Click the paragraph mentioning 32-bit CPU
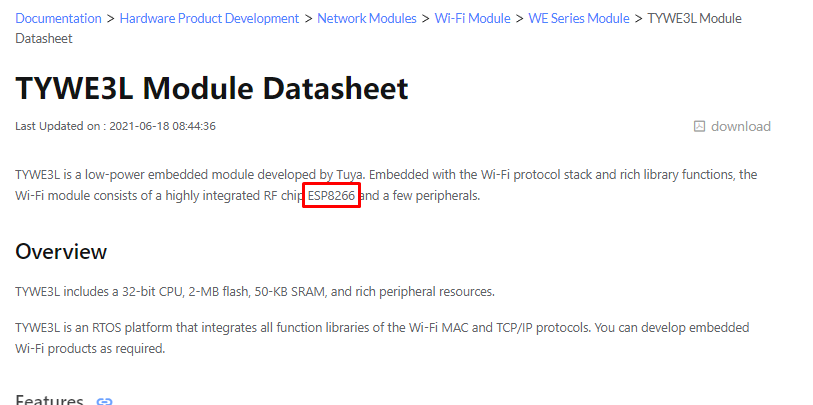Screen dimensions: 813x405 point(255,291)
